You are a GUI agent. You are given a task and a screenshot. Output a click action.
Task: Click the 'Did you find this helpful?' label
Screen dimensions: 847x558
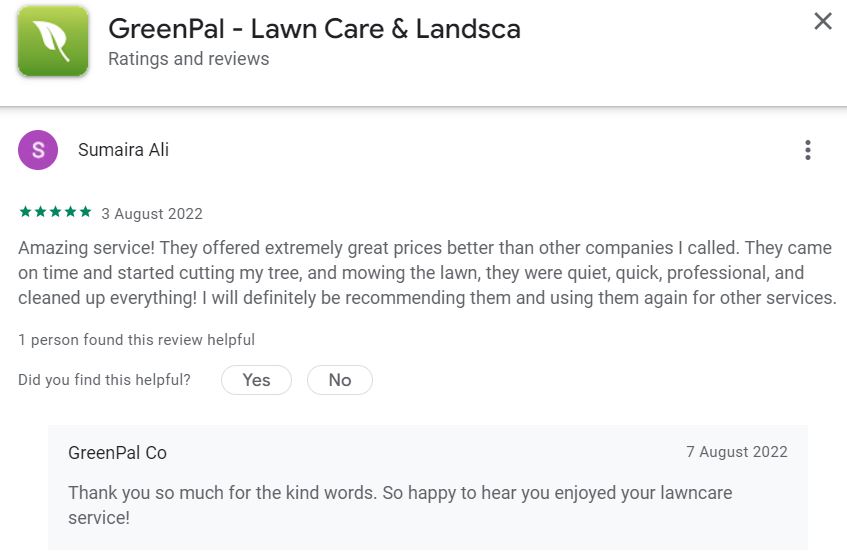(104, 380)
